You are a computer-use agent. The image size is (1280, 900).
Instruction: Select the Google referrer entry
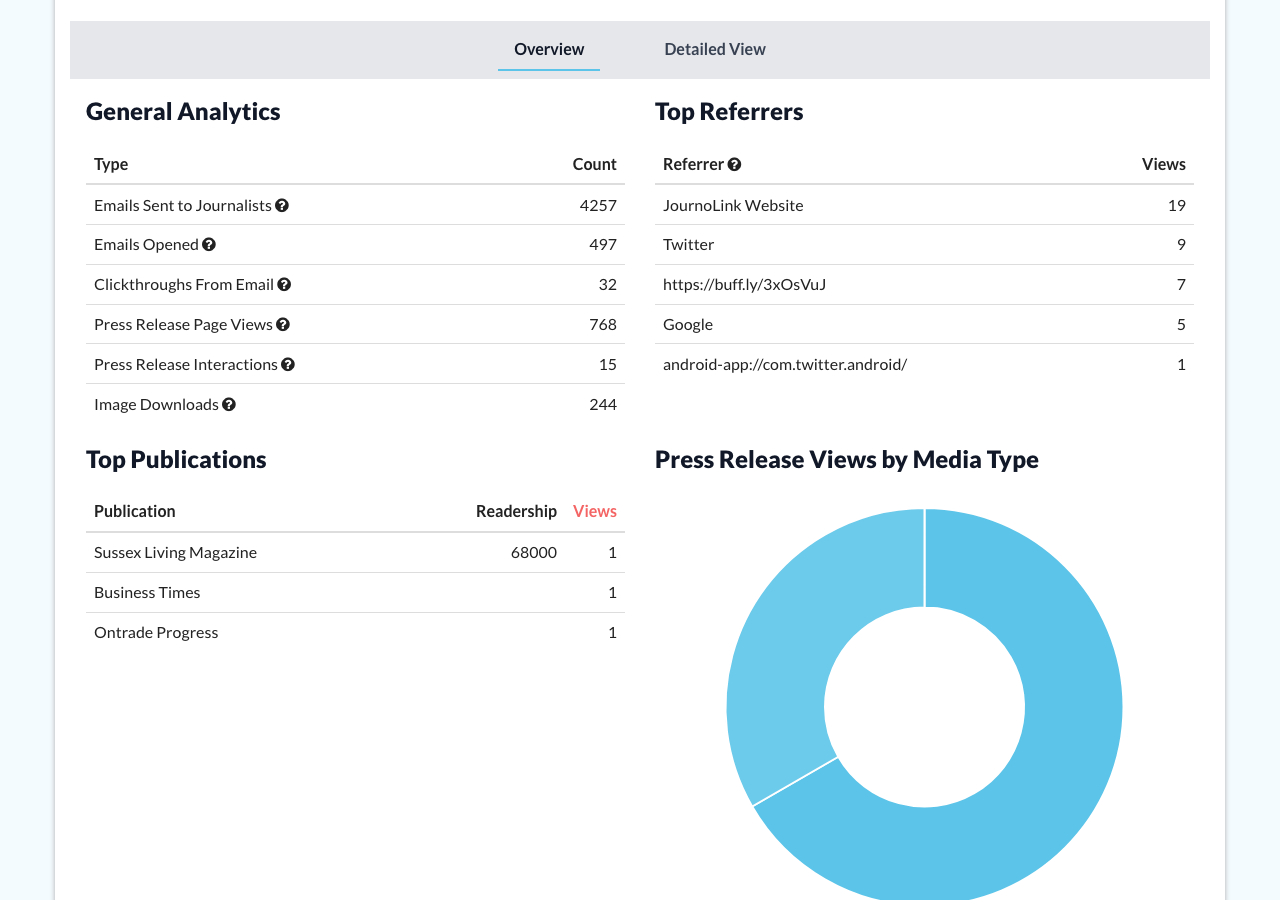click(x=688, y=324)
